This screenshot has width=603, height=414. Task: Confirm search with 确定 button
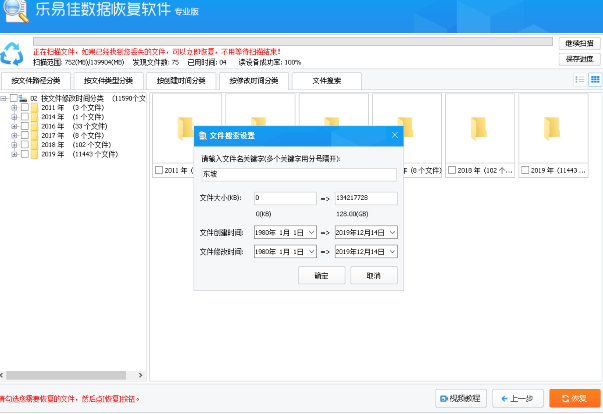tap(321, 275)
